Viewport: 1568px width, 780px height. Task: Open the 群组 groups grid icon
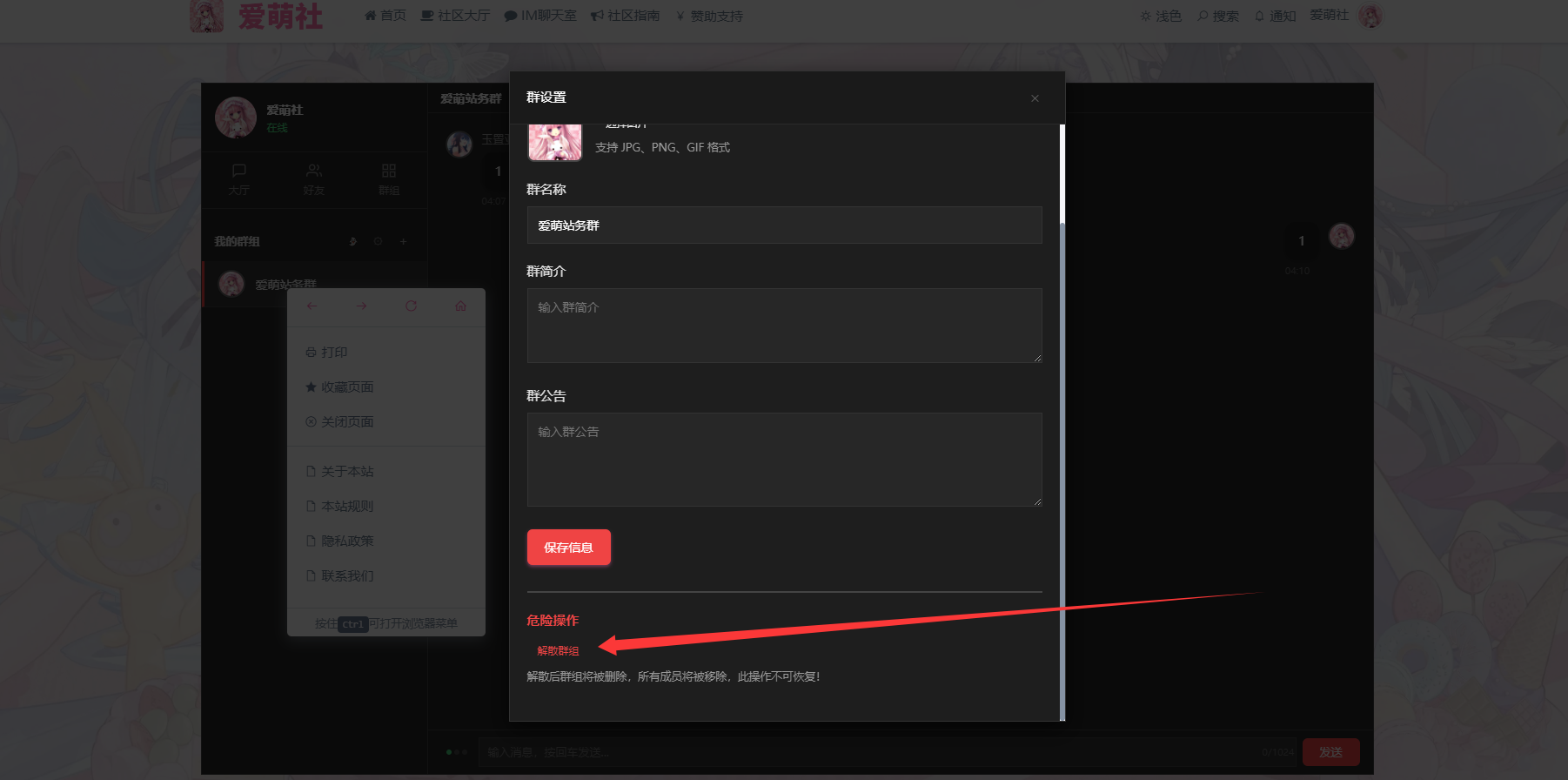[389, 178]
